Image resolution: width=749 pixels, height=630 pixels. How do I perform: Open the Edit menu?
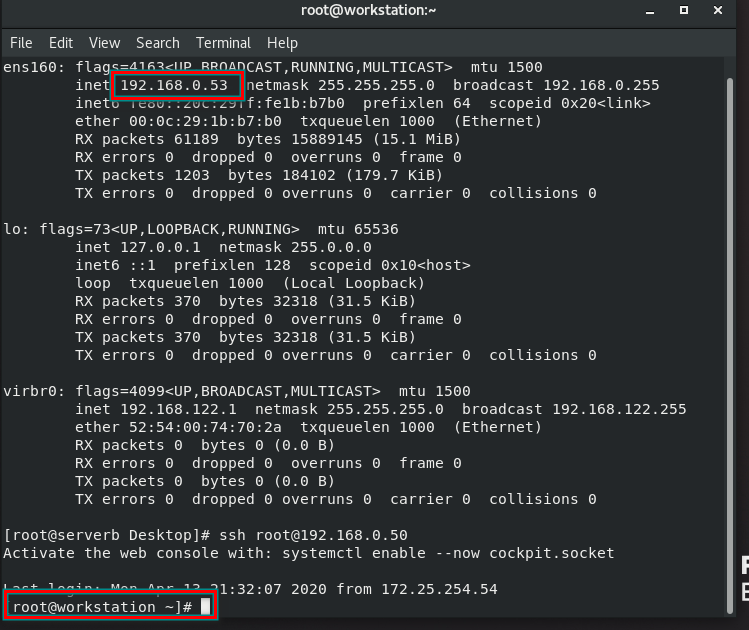(61, 43)
